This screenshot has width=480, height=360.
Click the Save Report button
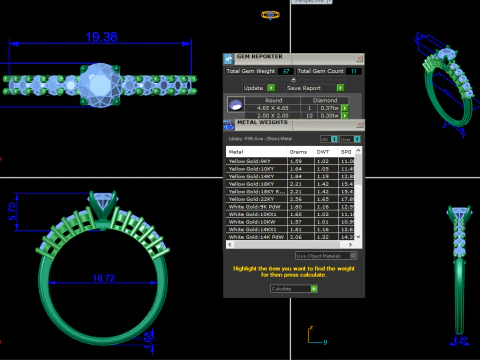pyautogui.click(x=315, y=88)
